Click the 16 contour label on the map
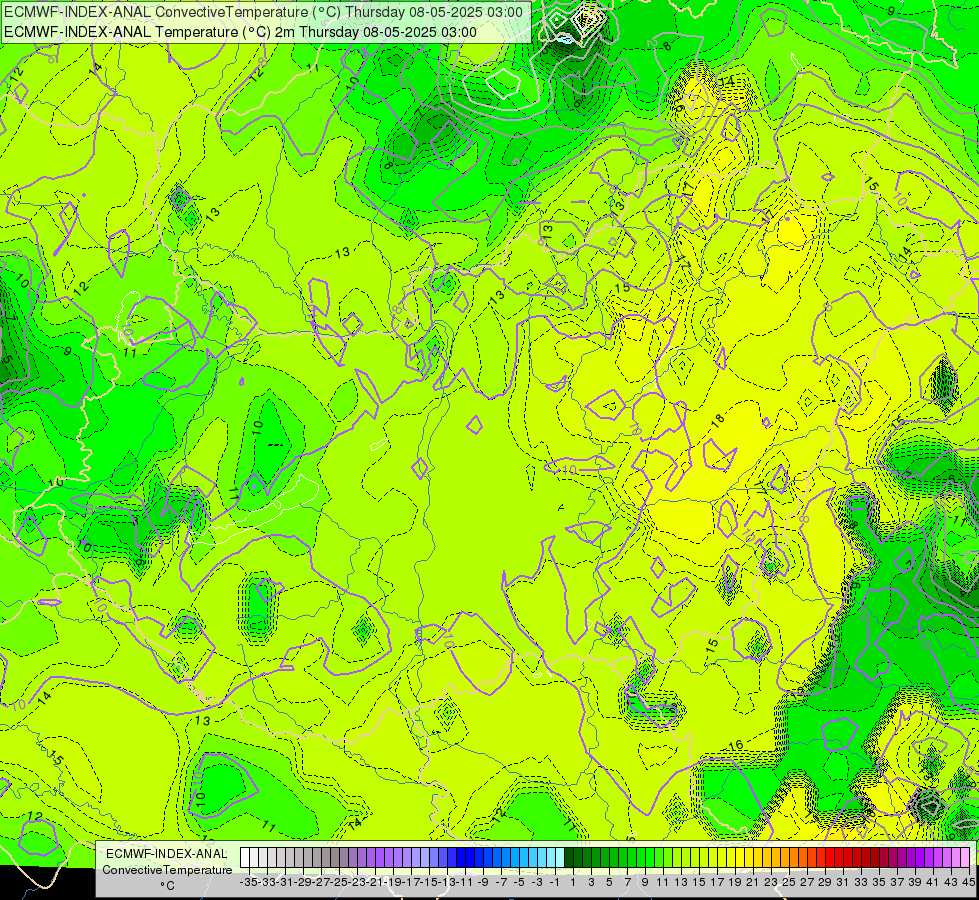The height and width of the screenshot is (900, 979). pos(736,745)
